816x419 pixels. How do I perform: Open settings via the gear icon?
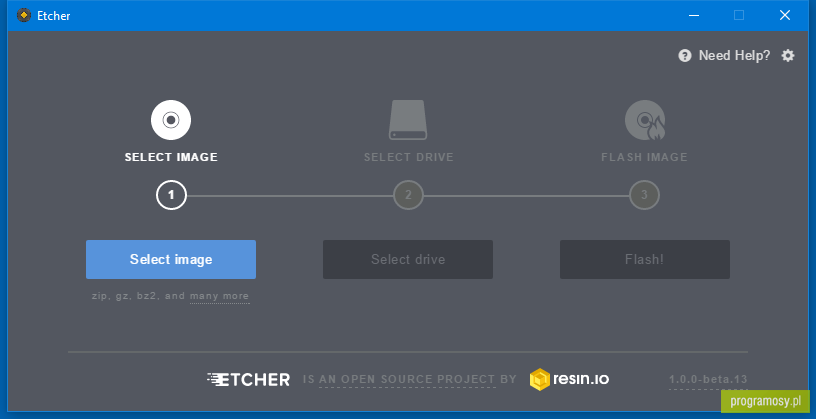(788, 56)
